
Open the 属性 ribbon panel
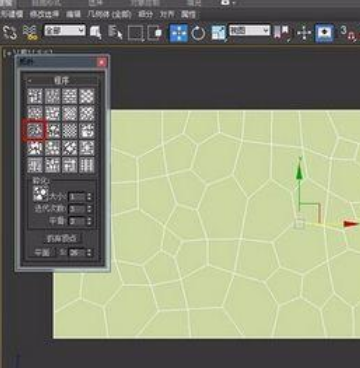(x=188, y=14)
